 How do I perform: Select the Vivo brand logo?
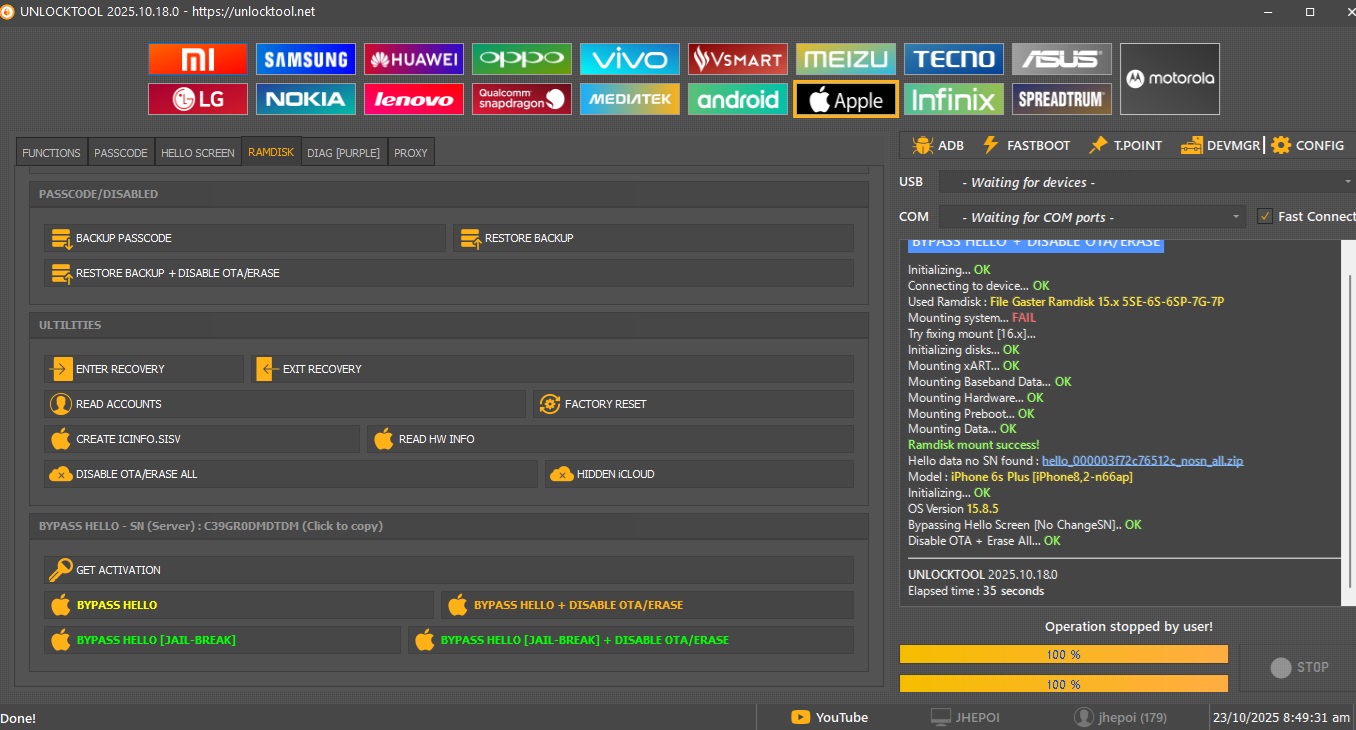[x=630, y=59]
